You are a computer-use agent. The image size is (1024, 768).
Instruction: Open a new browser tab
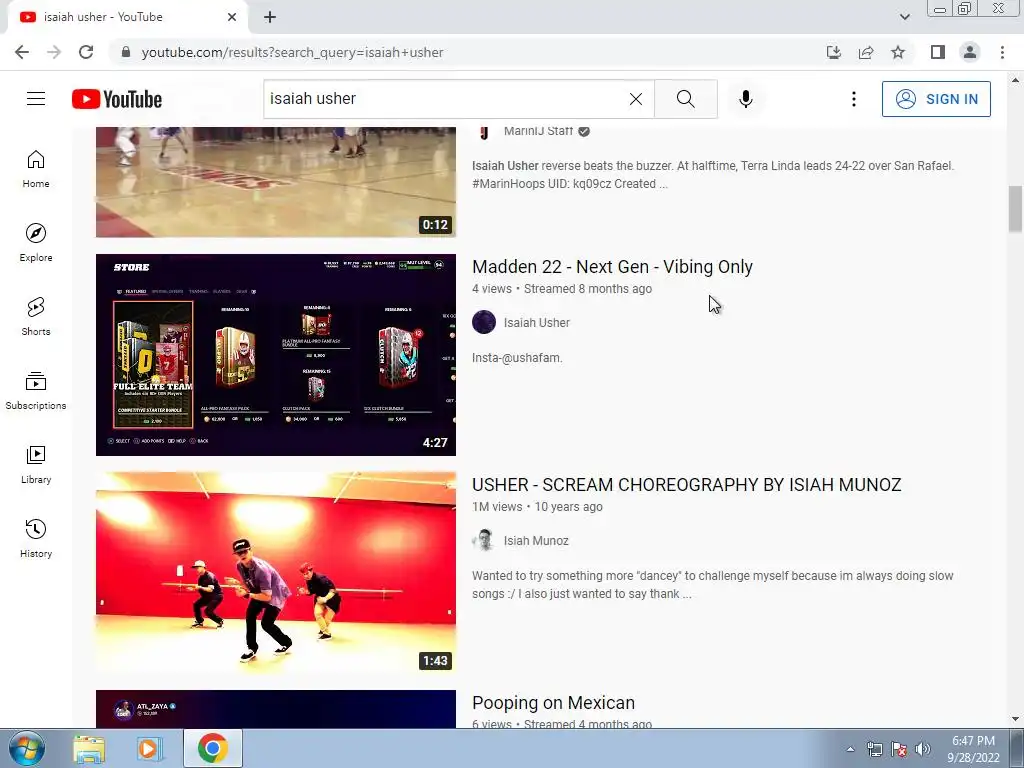point(270,17)
